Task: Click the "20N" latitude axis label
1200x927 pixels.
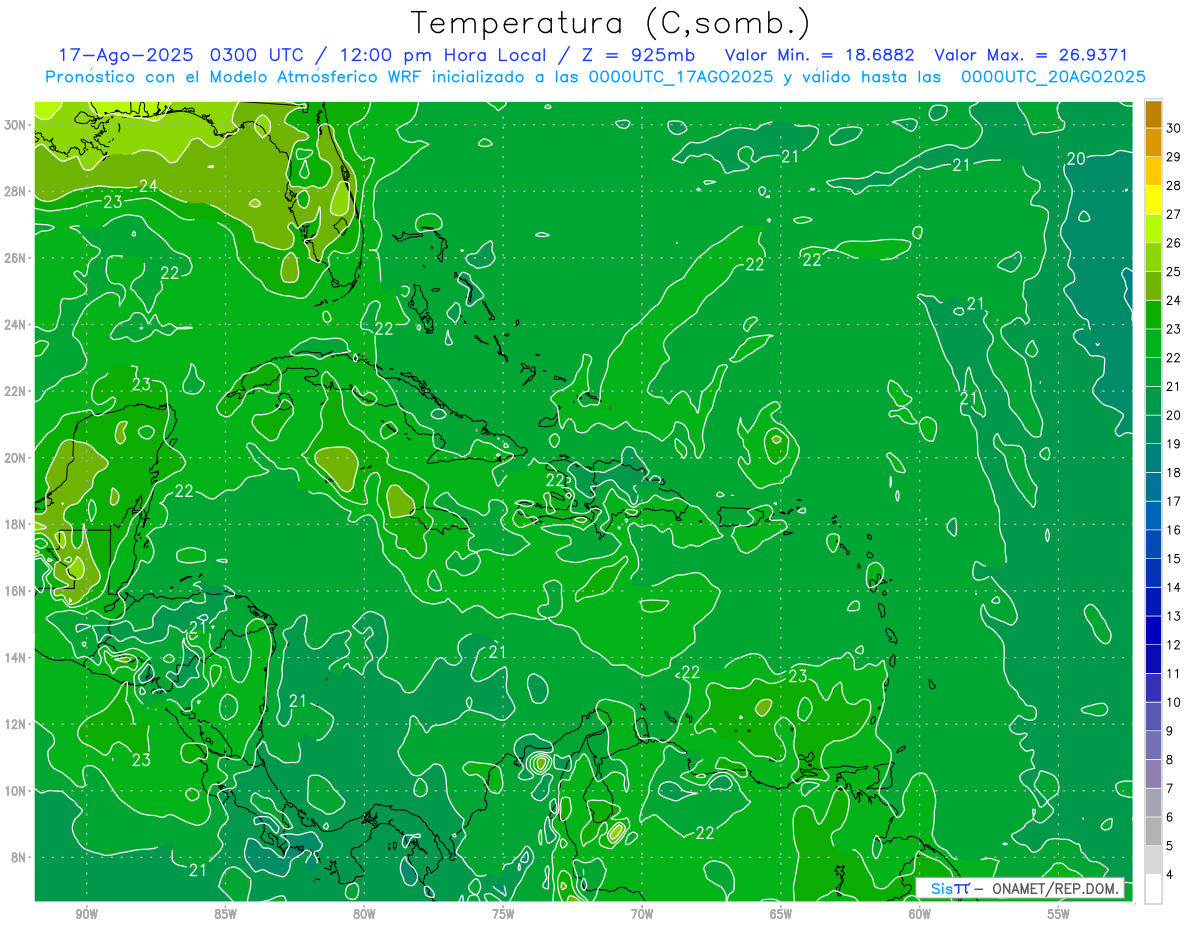Action: (x=17, y=458)
